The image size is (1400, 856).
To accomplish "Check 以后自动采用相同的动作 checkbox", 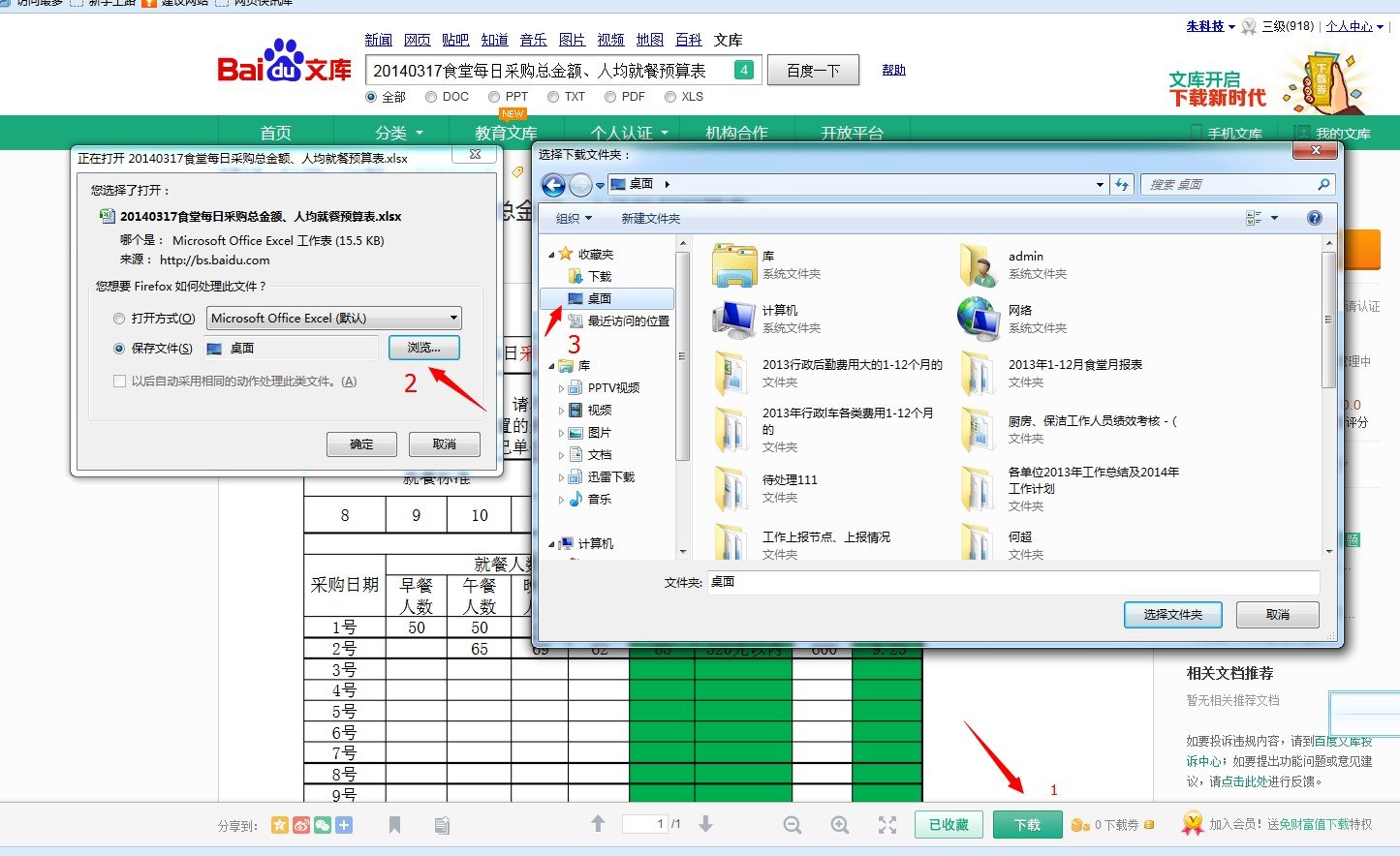I will click(119, 382).
